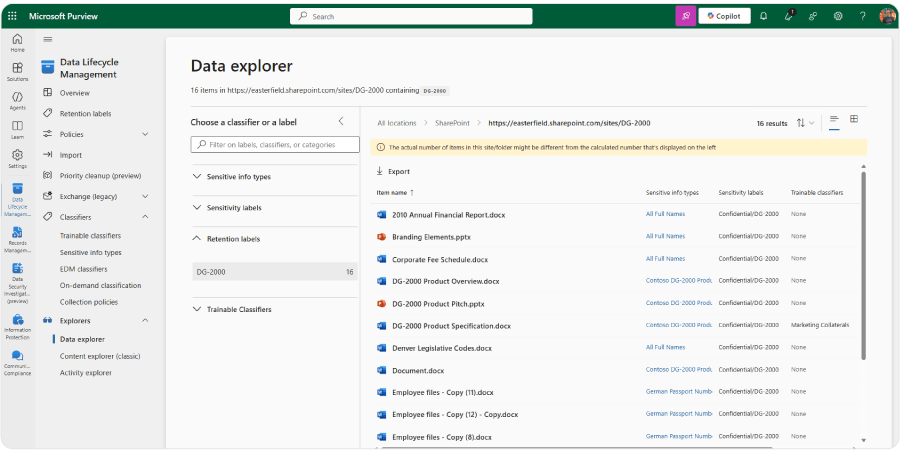Click SharePoint in the breadcrumb
901x452 pixels.
tap(452, 123)
